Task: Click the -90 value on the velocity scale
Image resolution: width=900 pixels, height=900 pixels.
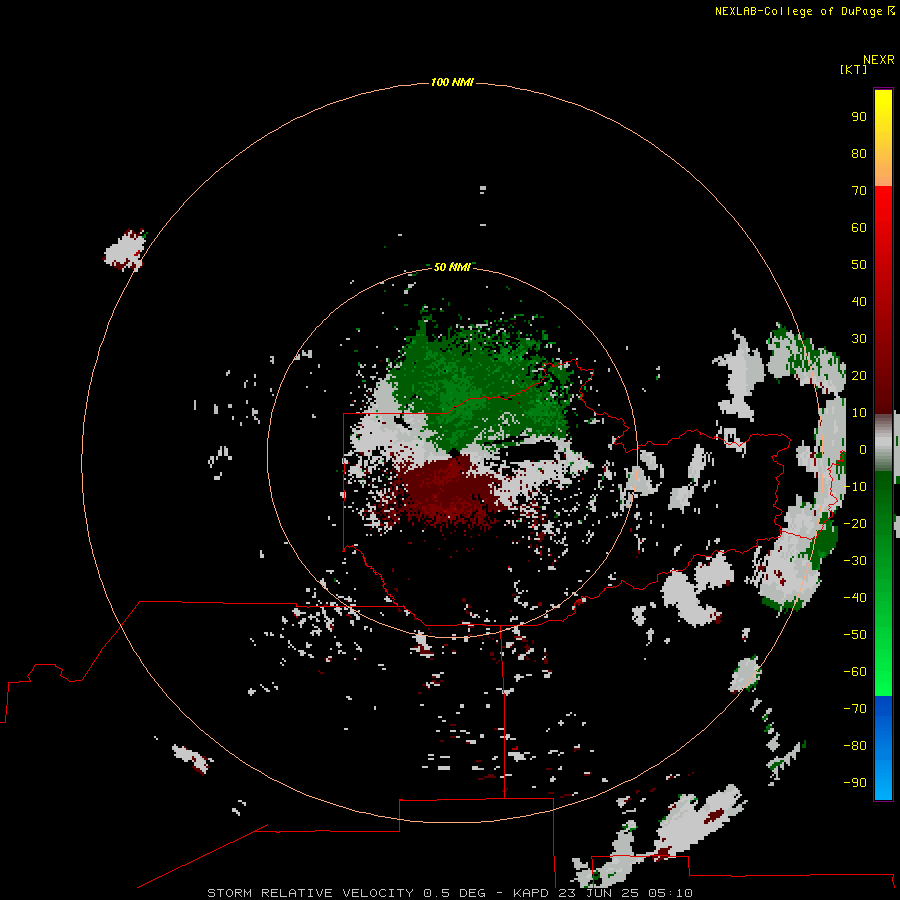Action: [855, 783]
